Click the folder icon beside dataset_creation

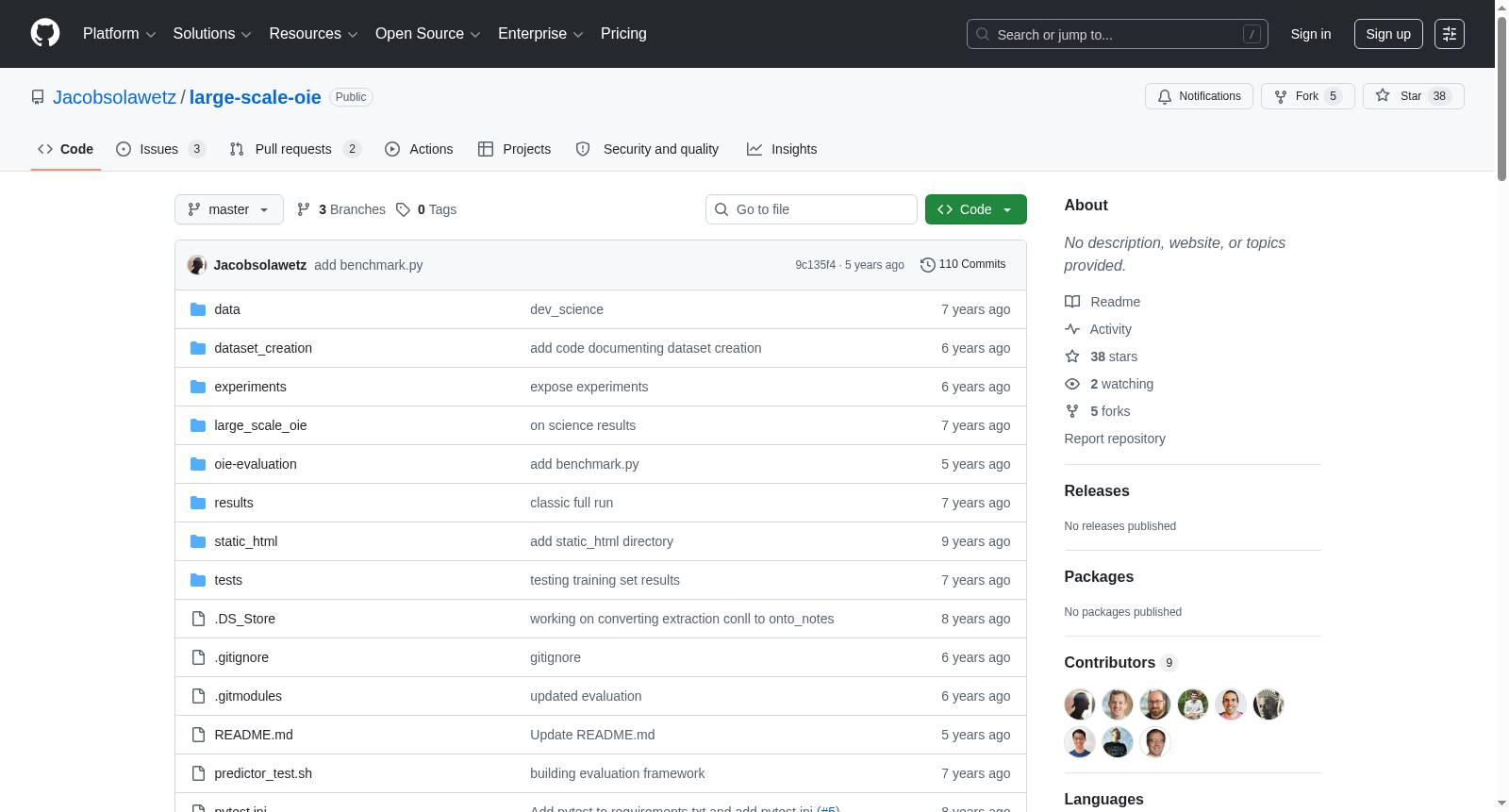click(x=198, y=348)
